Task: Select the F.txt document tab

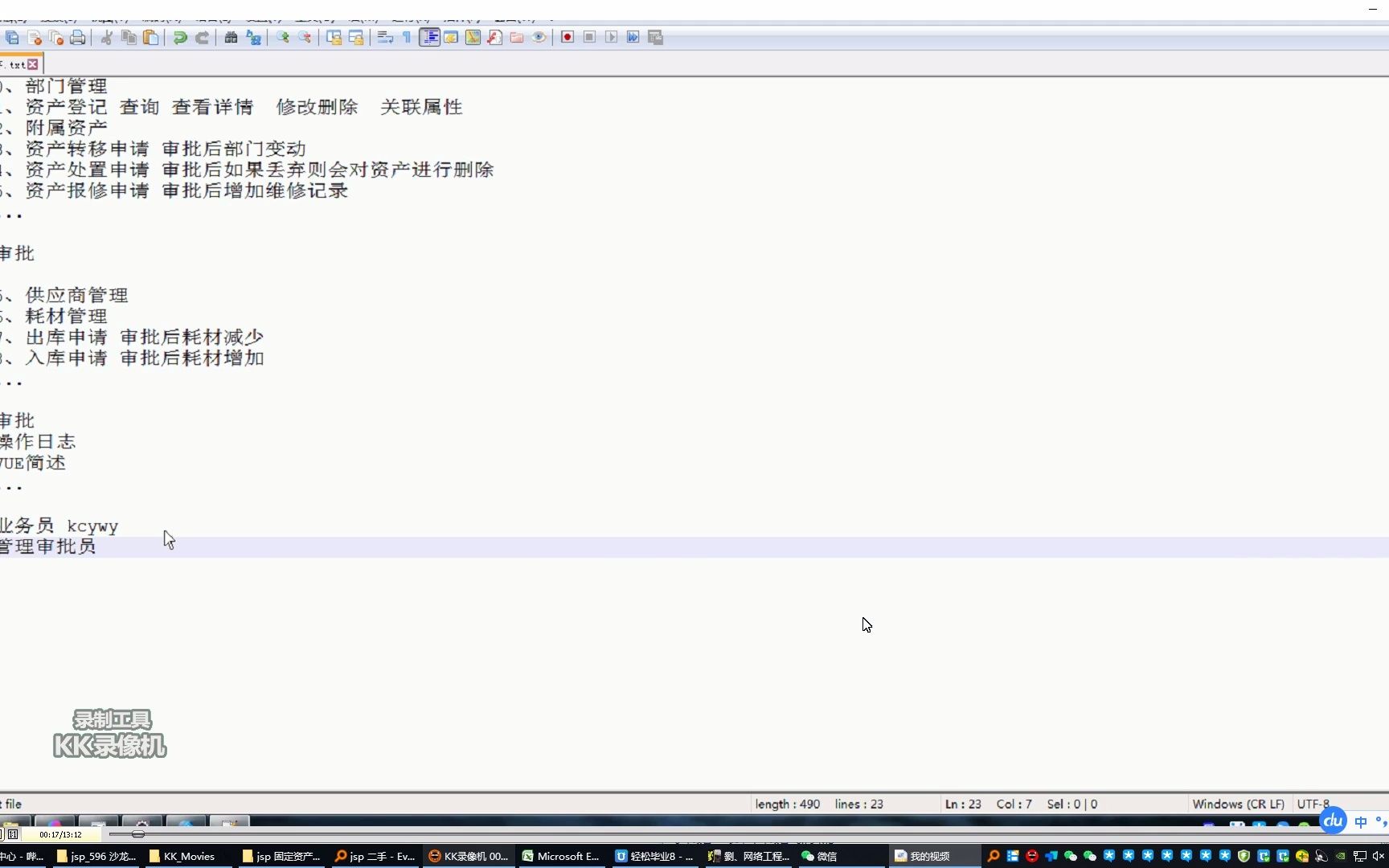Action: (x=14, y=63)
